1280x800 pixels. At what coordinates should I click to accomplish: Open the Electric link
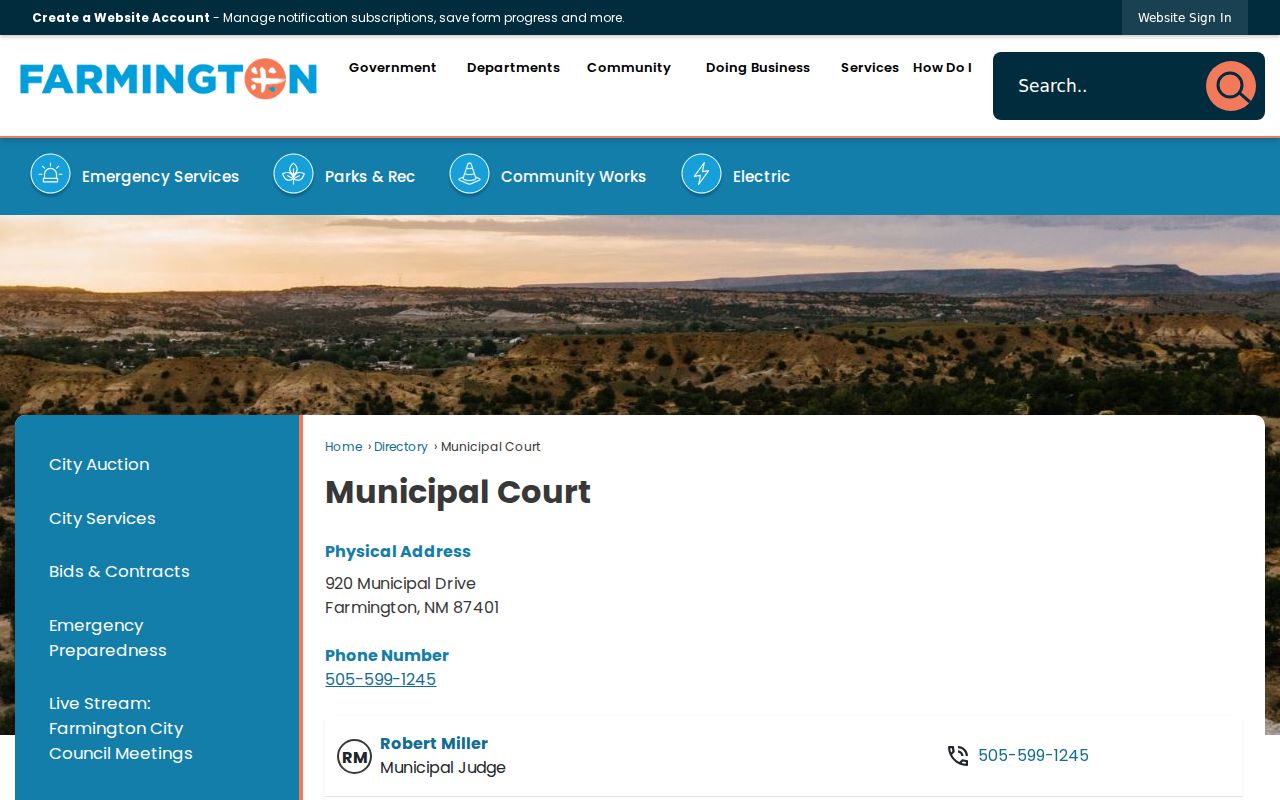click(x=761, y=176)
